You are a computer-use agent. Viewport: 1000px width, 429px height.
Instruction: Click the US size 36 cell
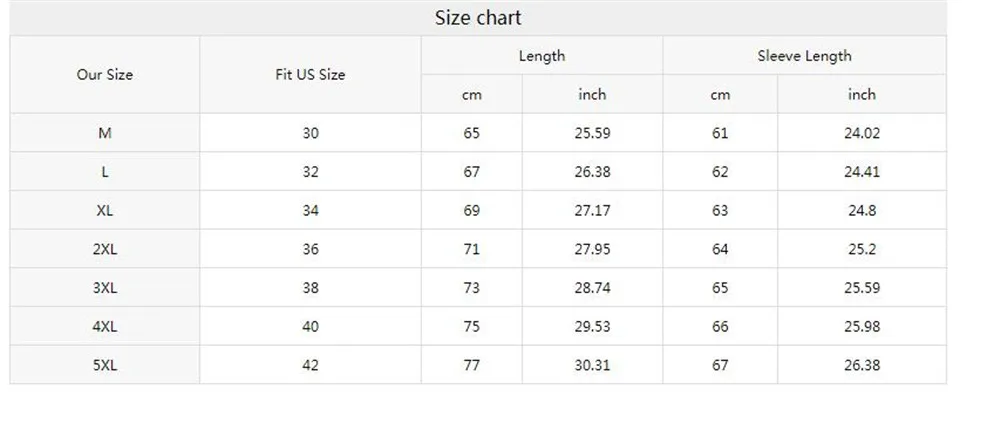tap(310, 249)
